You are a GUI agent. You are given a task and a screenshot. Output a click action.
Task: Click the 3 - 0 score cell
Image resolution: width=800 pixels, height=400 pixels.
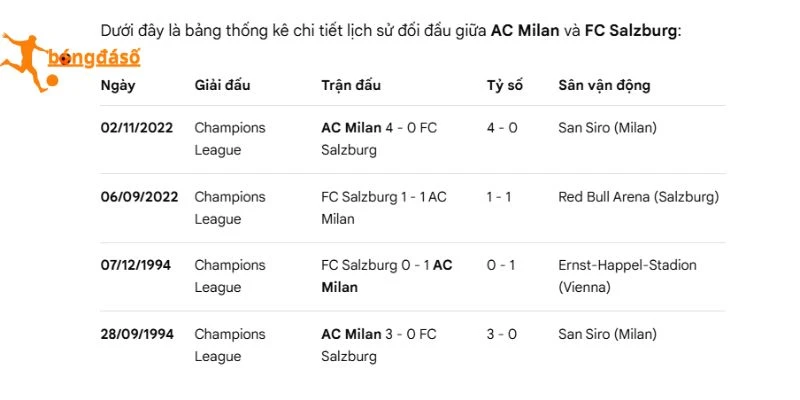pyautogui.click(x=502, y=334)
